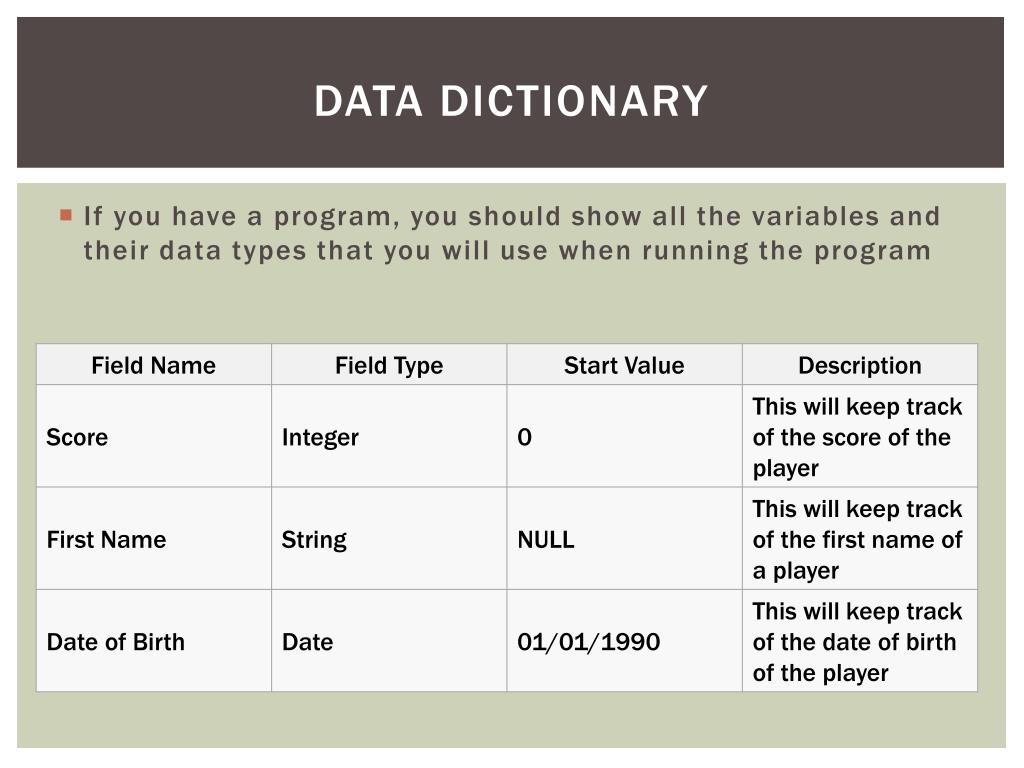This screenshot has width=1024, height=768.
Task: Select the Score field name cell
Action: (153, 436)
